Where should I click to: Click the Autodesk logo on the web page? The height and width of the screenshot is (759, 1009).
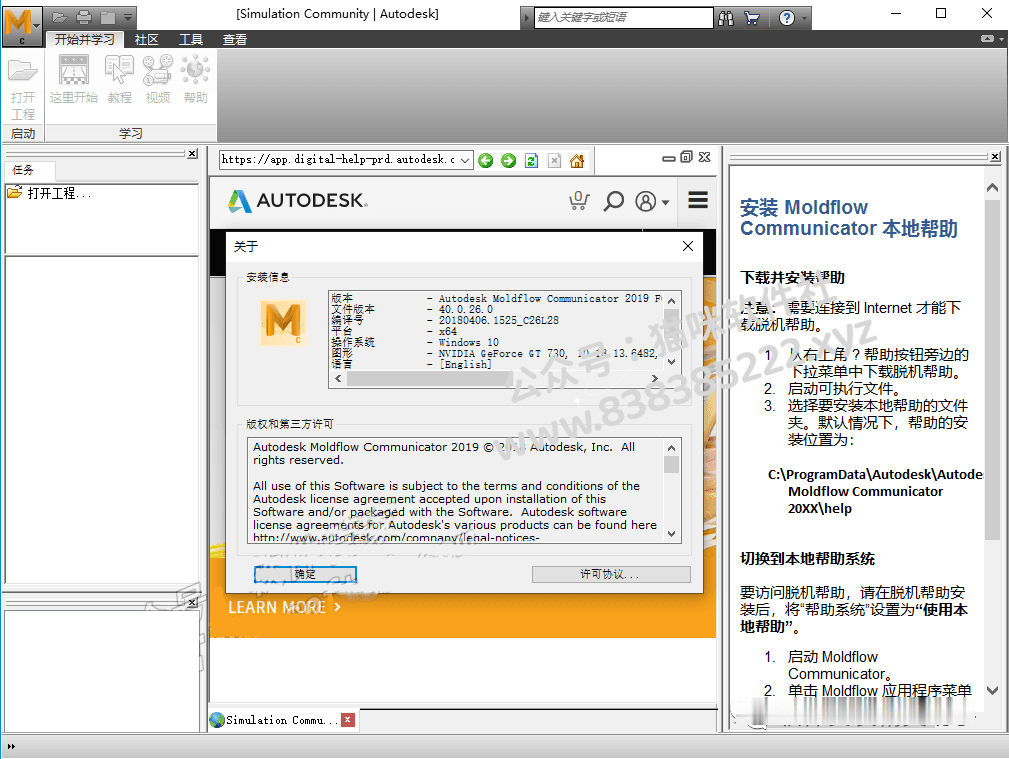(298, 201)
